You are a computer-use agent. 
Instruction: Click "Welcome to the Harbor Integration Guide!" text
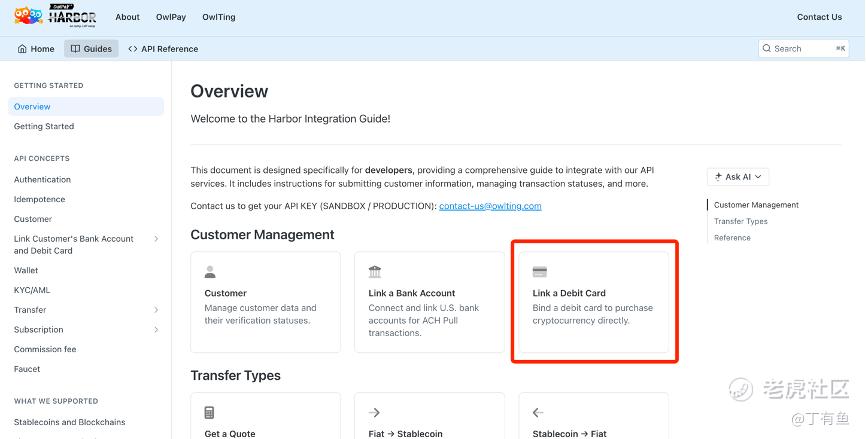coord(291,119)
